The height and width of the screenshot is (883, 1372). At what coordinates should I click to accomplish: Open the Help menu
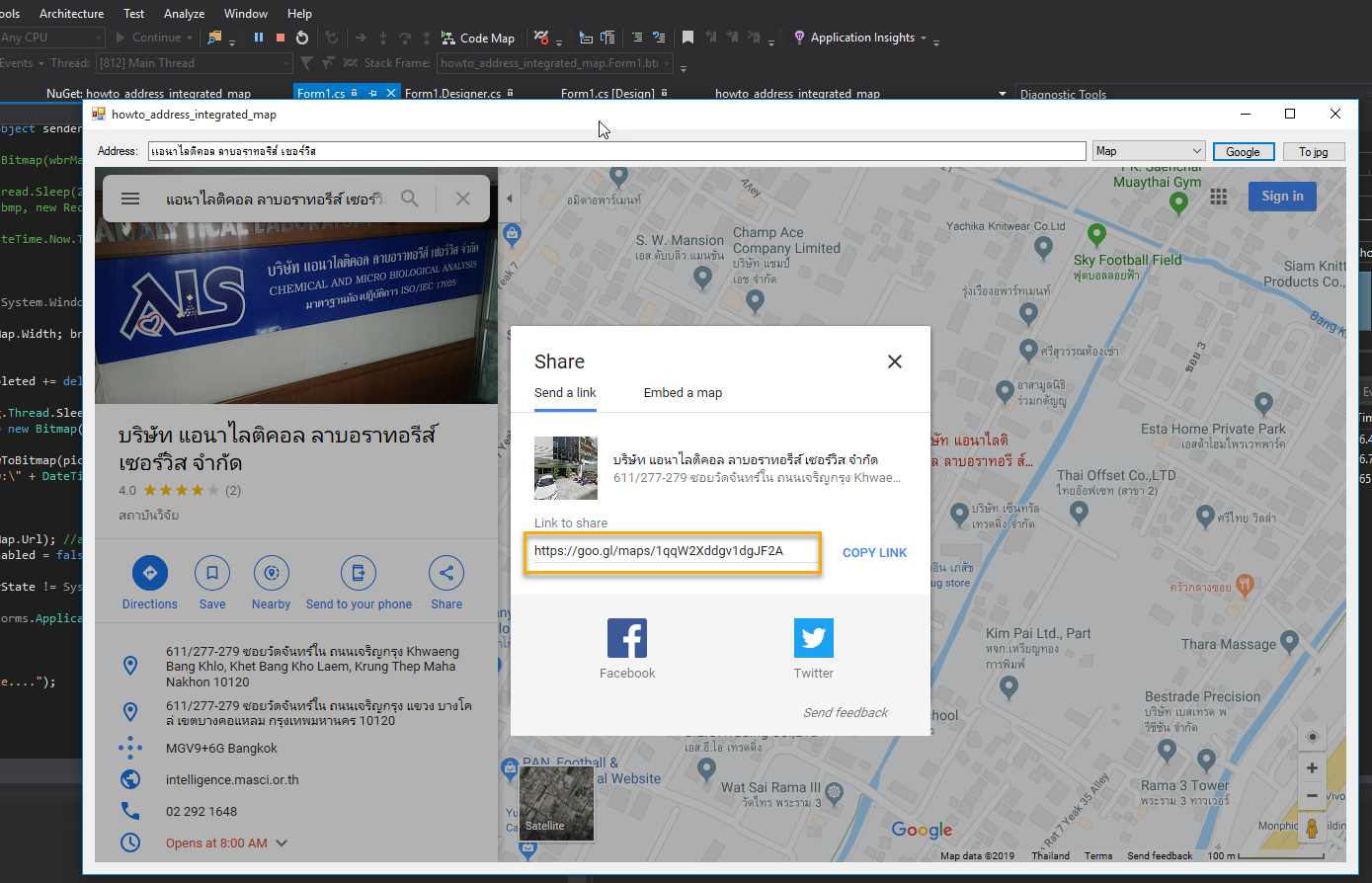[x=299, y=14]
